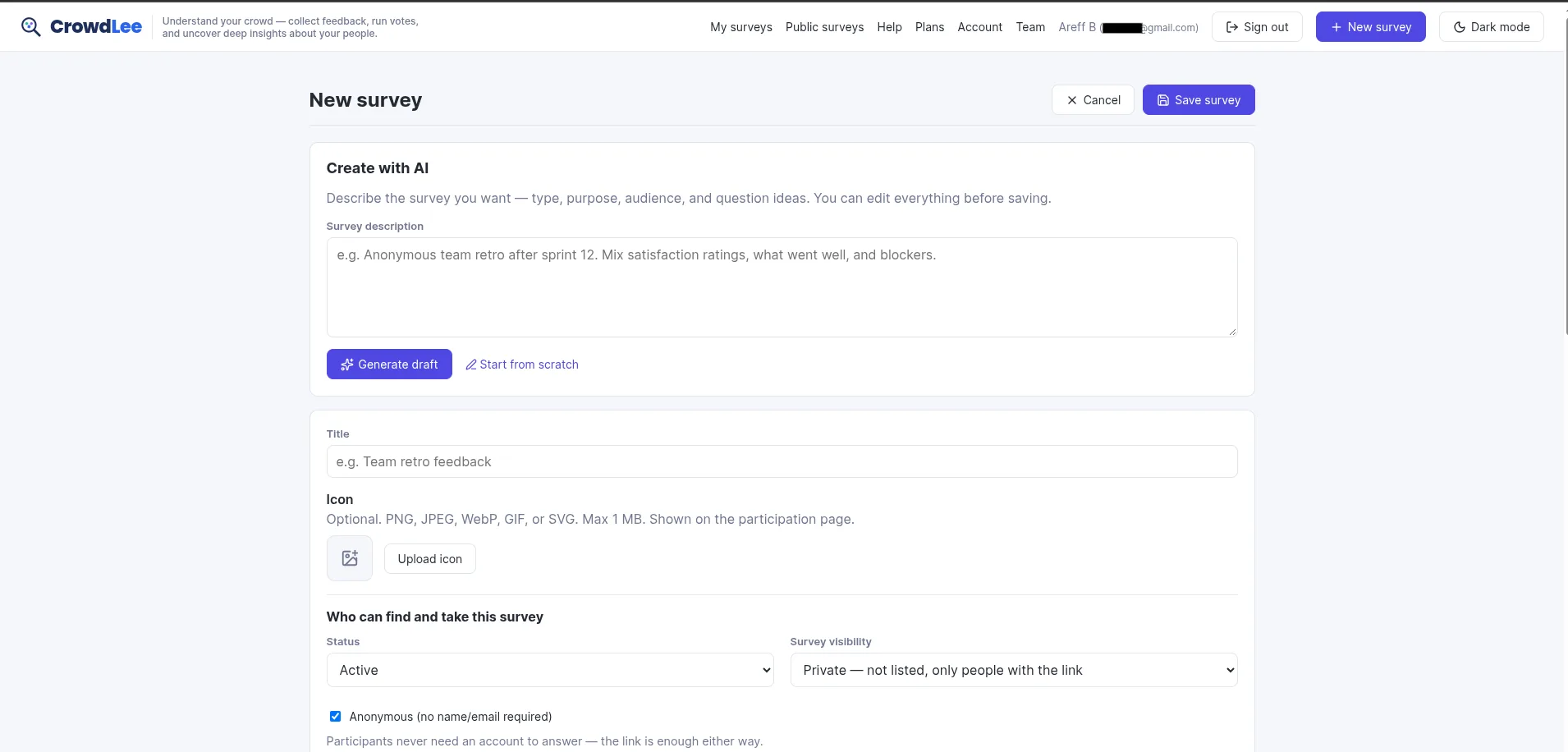This screenshot has height=752, width=1568.
Task: Click the pencil icon next to Start from scratch
Action: 471,365
